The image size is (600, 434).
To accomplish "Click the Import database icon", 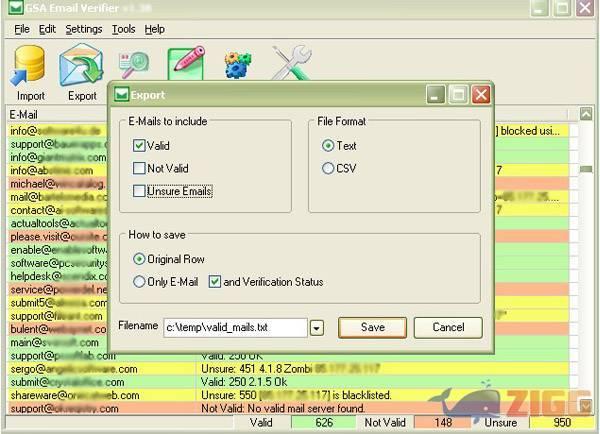I will tap(28, 66).
